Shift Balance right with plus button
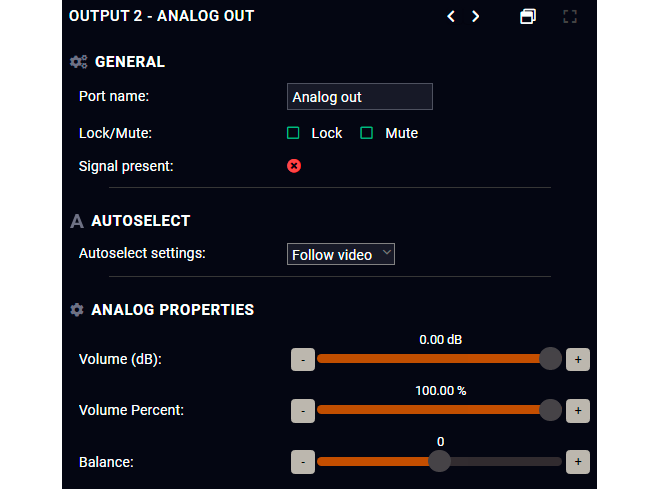The image size is (660, 489). (578, 462)
